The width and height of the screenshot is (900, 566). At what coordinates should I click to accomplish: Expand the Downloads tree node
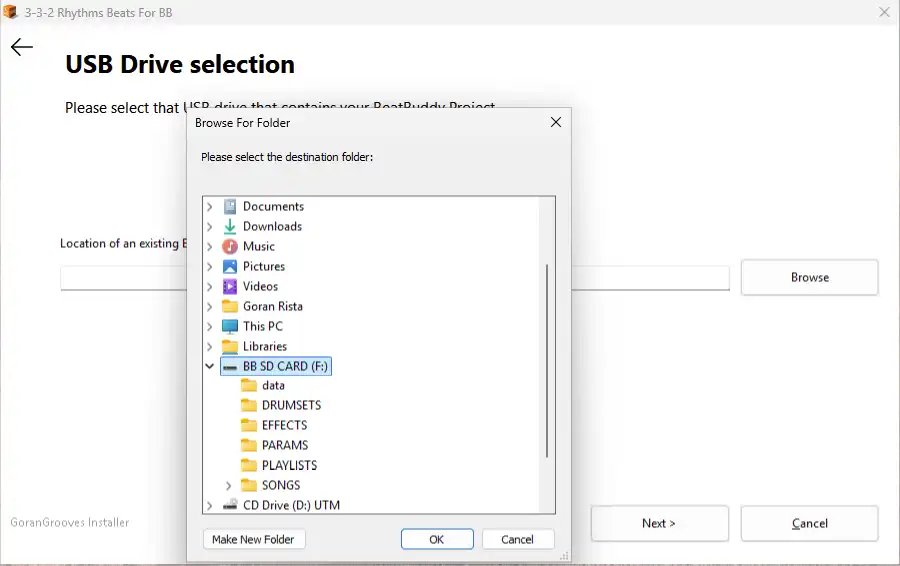click(210, 227)
